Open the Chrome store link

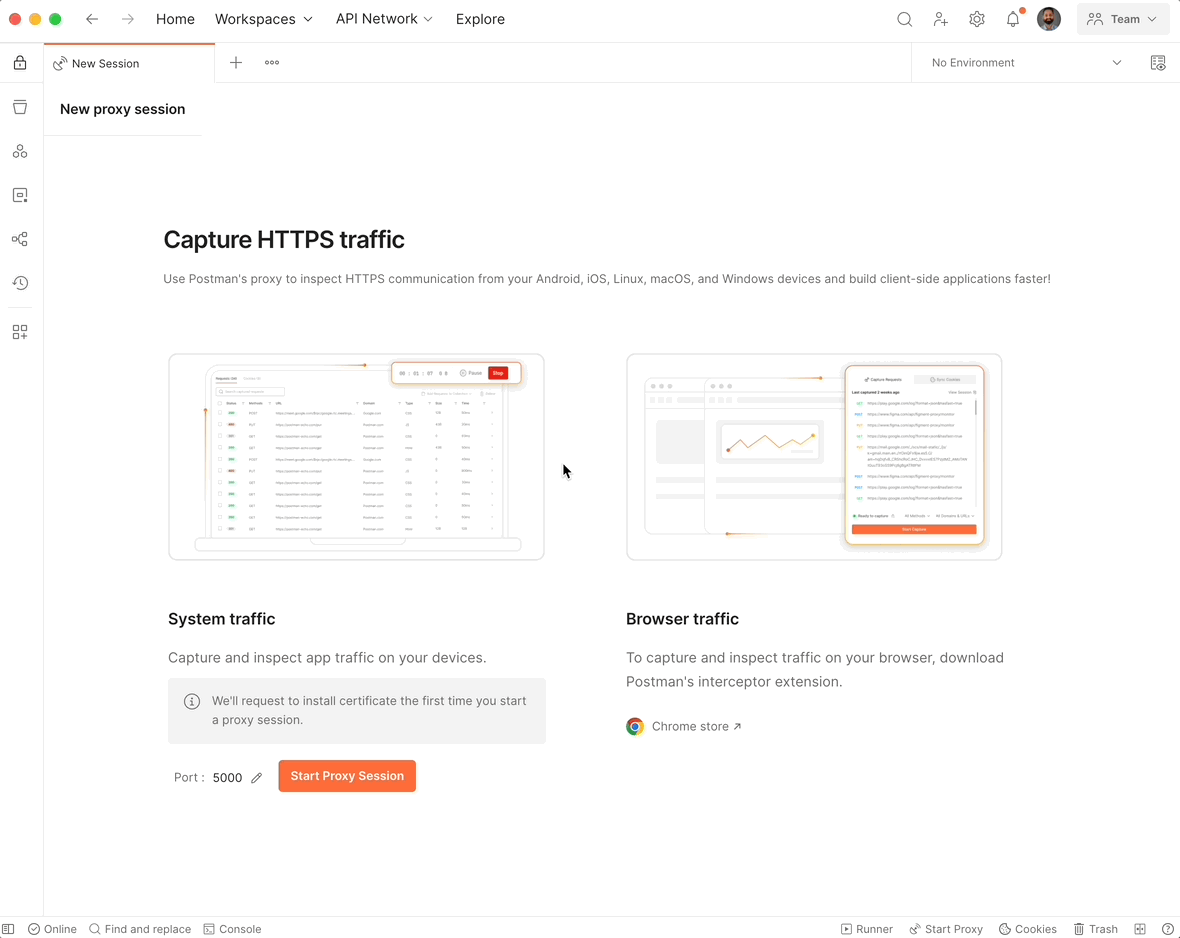click(689, 726)
